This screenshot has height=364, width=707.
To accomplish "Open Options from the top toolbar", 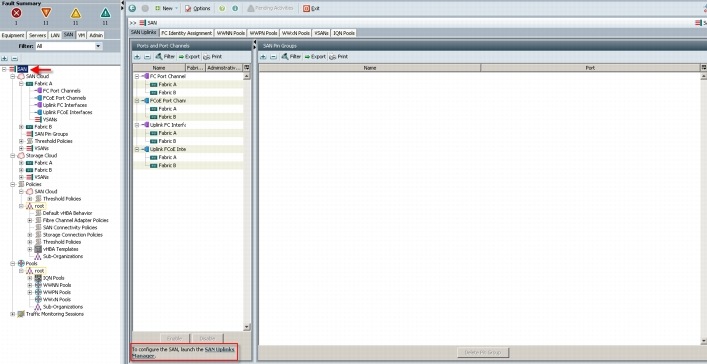I will coord(197,8).
